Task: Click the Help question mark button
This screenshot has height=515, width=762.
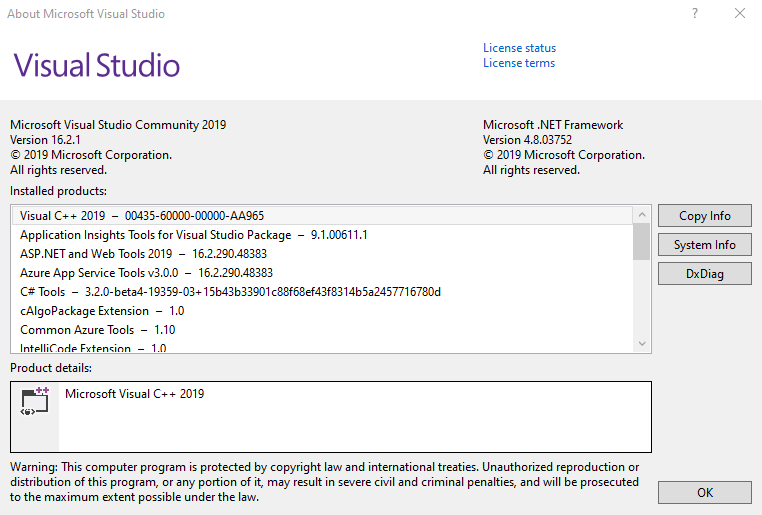Action: pyautogui.click(x=695, y=14)
